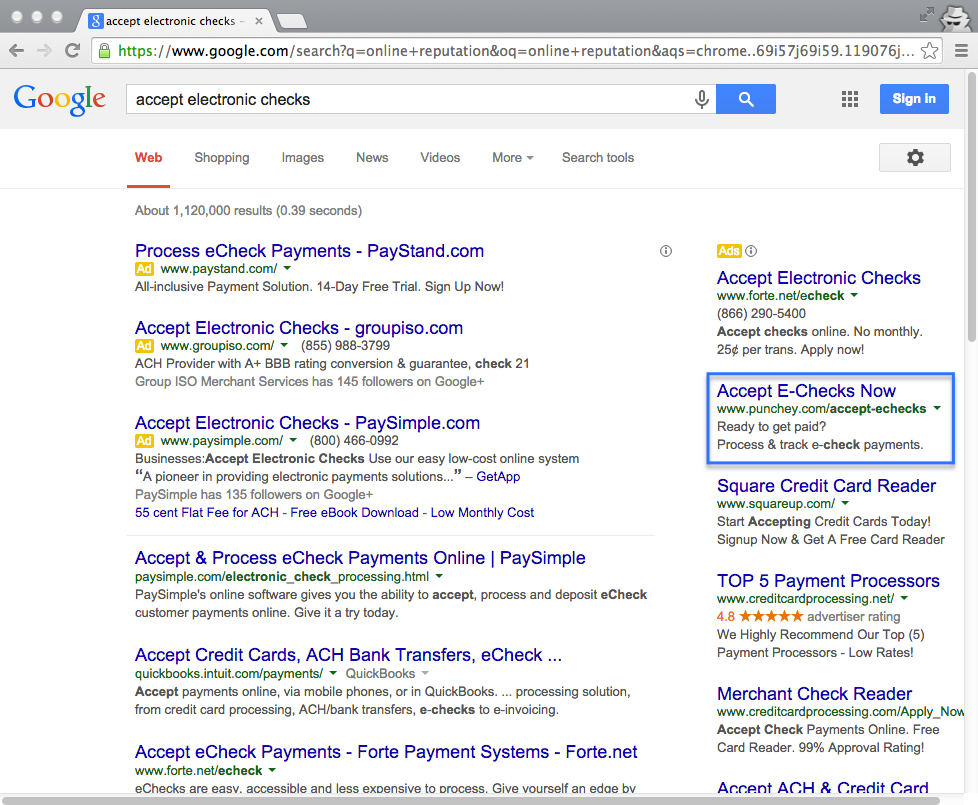The width and height of the screenshot is (978, 805).
Task: Click info icon next to Ads label
Action: pos(752,251)
